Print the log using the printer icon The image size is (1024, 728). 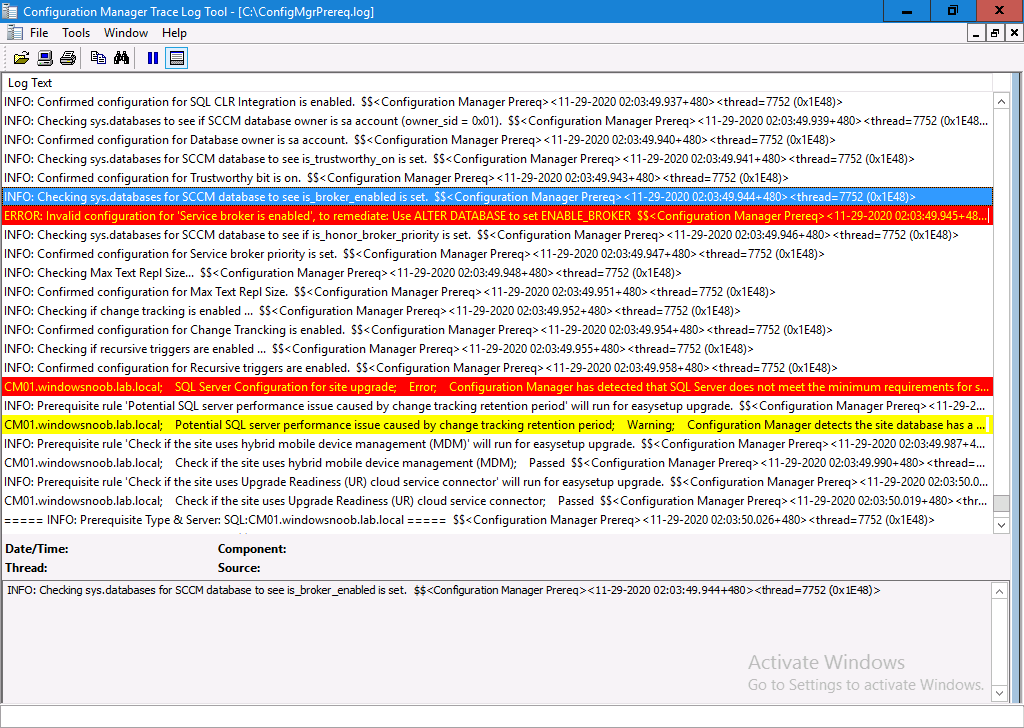tap(68, 58)
